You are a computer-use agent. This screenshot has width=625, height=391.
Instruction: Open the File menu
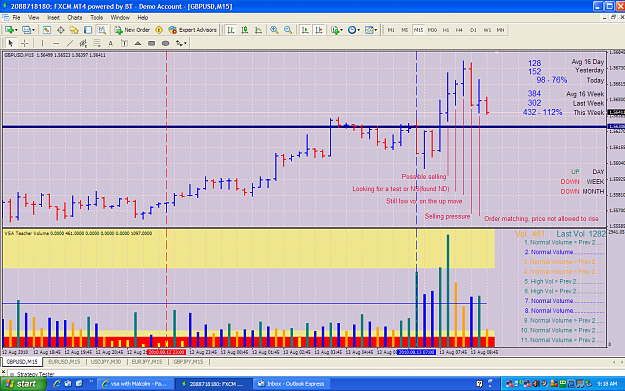16,18
